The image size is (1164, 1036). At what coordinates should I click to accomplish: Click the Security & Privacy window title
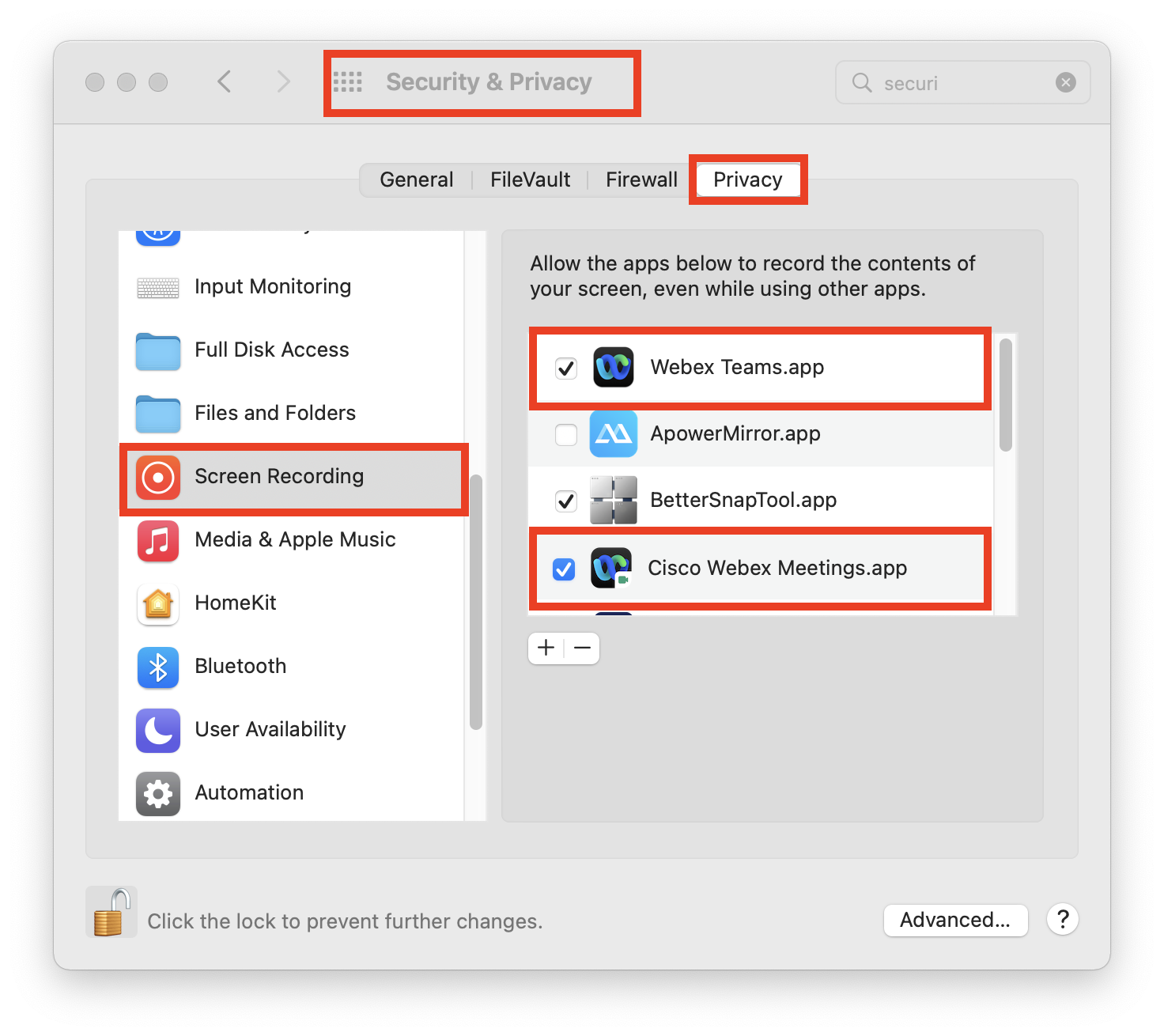[x=489, y=81]
